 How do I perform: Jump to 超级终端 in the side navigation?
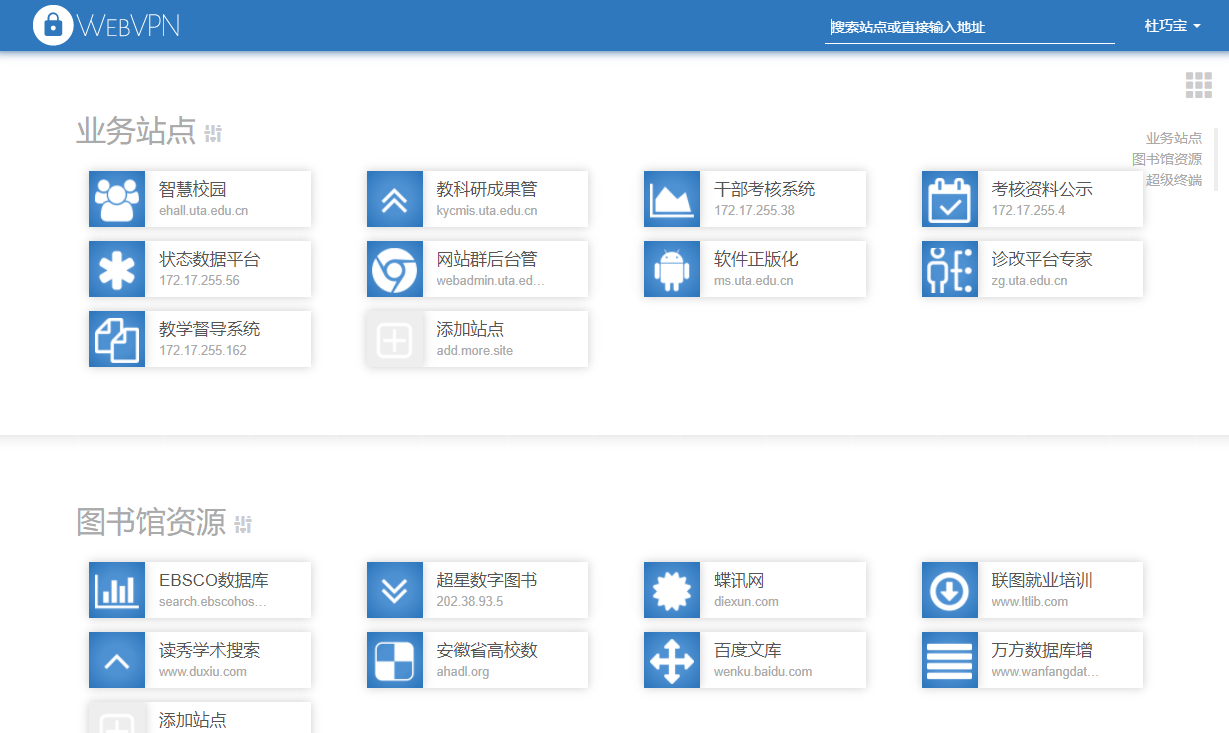coord(1173,180)
